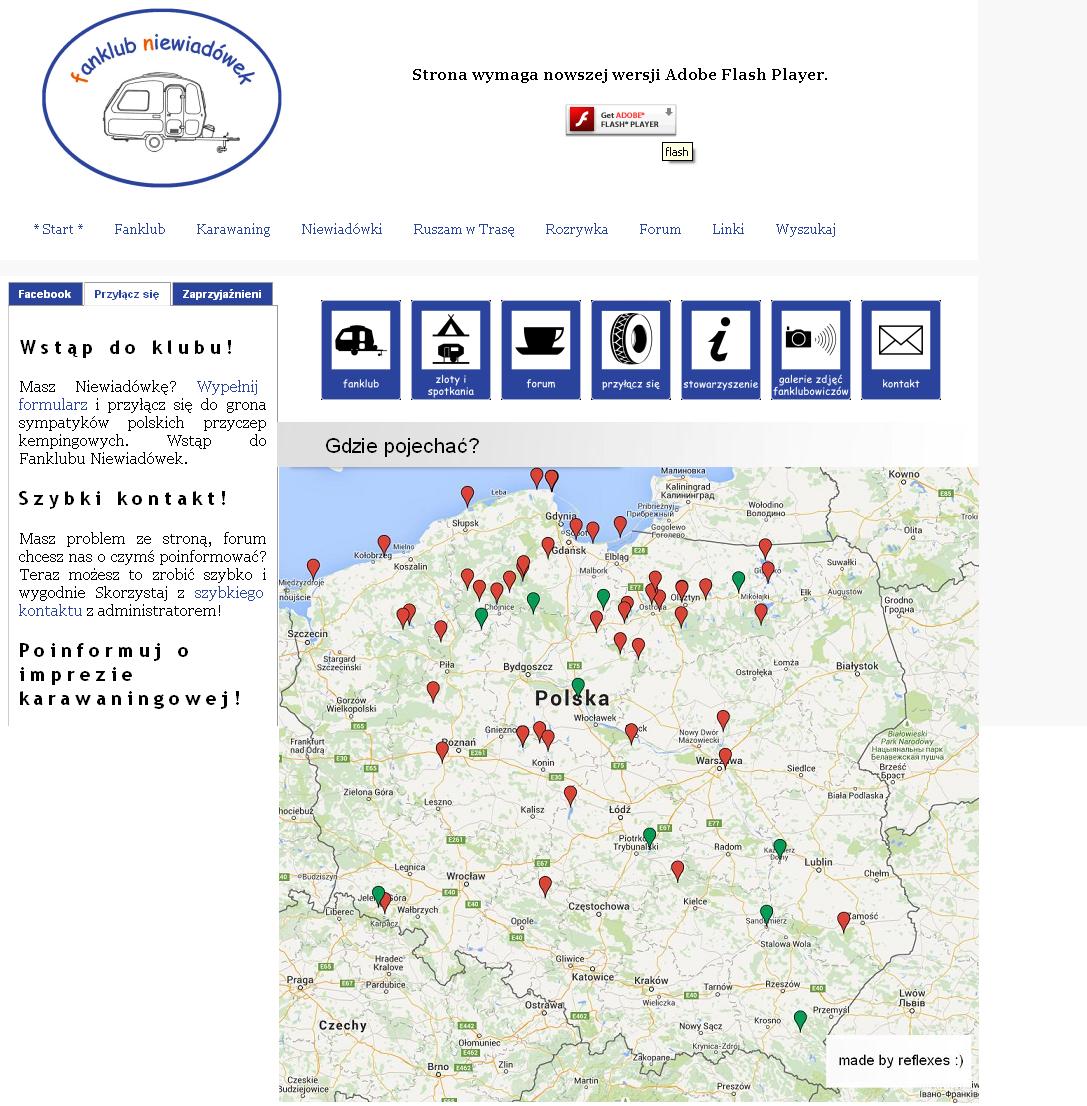Viewport: 1087px width, 1106px height.
Task: Go to Wyszukaj in the navigation
Action: (805, 229)
